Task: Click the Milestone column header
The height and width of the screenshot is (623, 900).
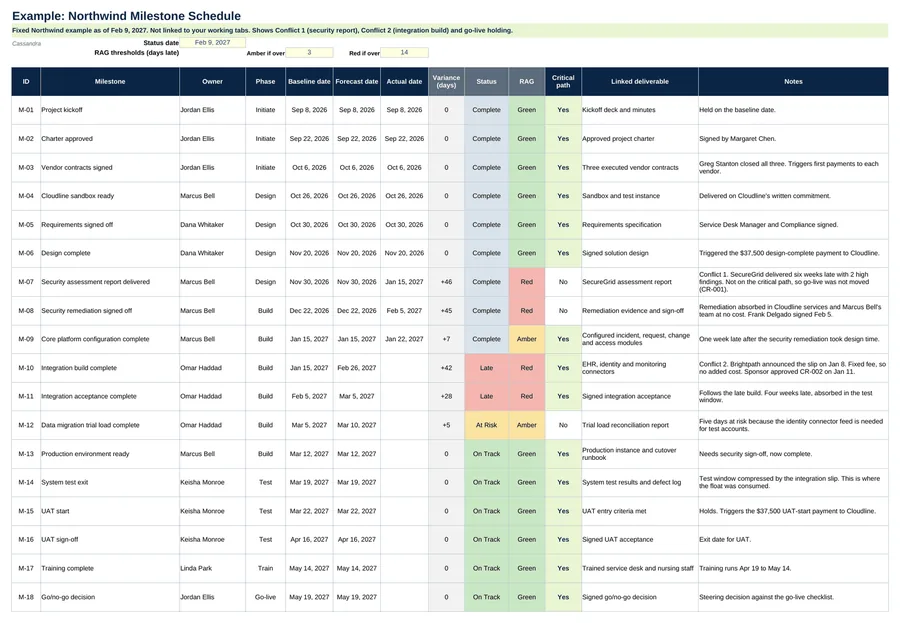Action: 110,82
